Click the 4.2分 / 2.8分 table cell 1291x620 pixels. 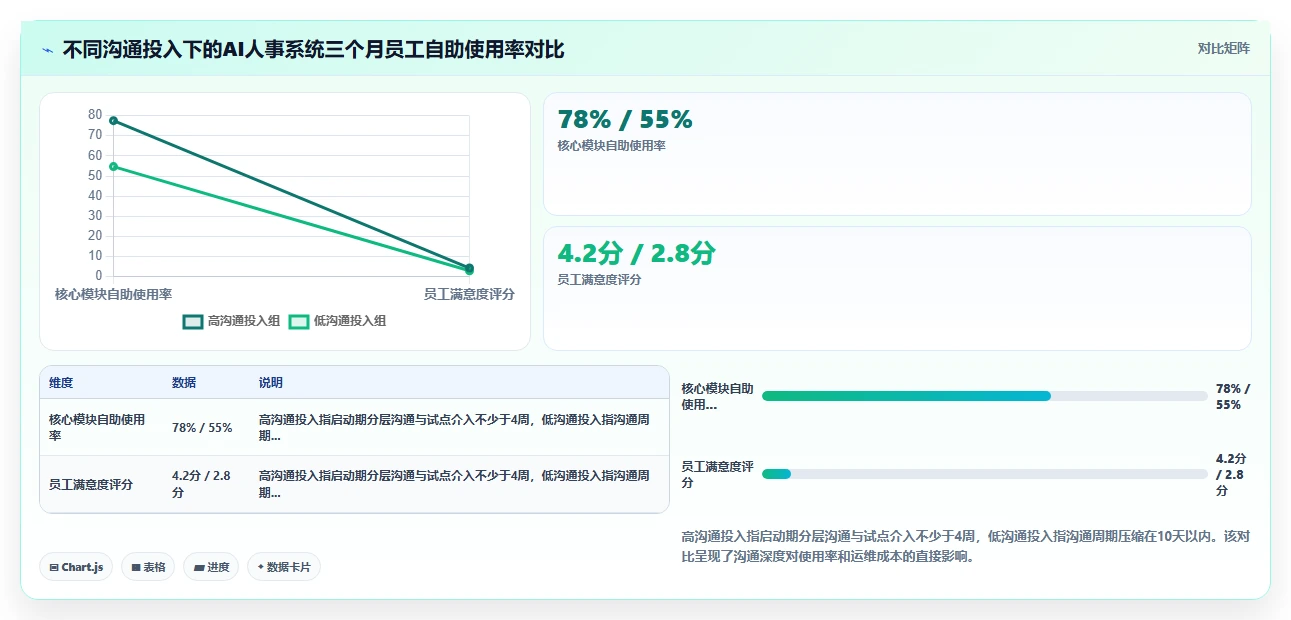(x=205, y=484)
